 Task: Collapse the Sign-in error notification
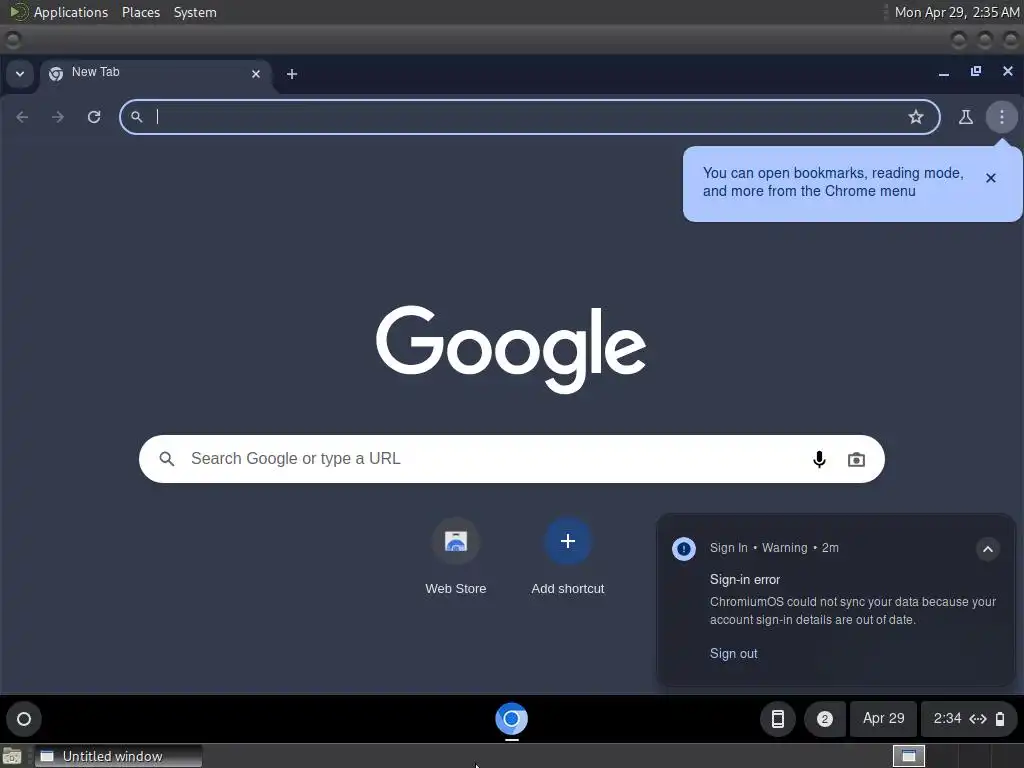pos(987,549)
